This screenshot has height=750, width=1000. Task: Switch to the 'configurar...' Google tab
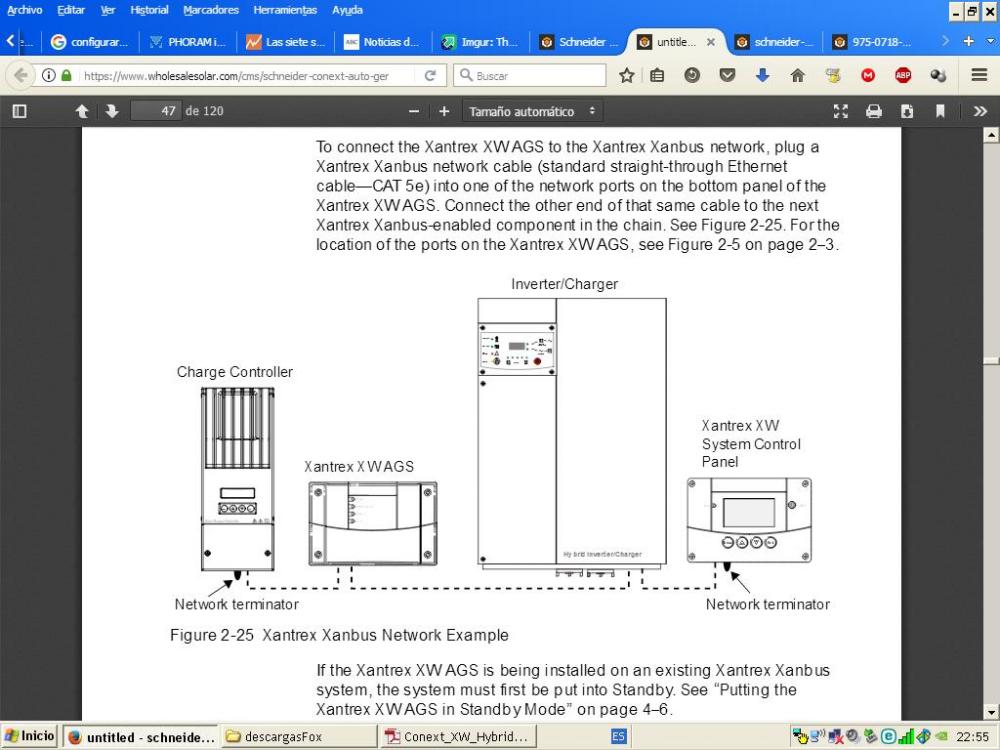[90, 42]
